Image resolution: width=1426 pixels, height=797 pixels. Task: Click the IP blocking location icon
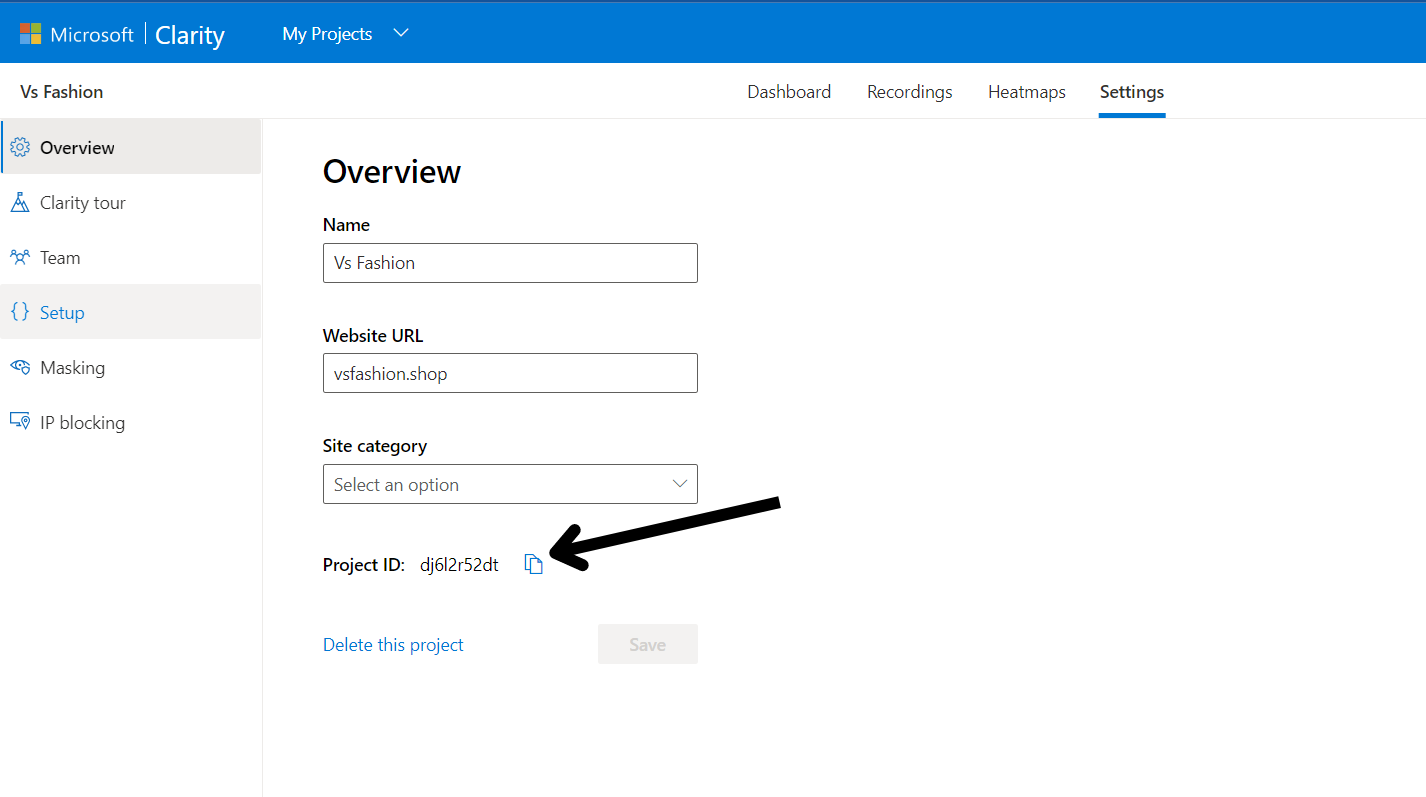20,423
